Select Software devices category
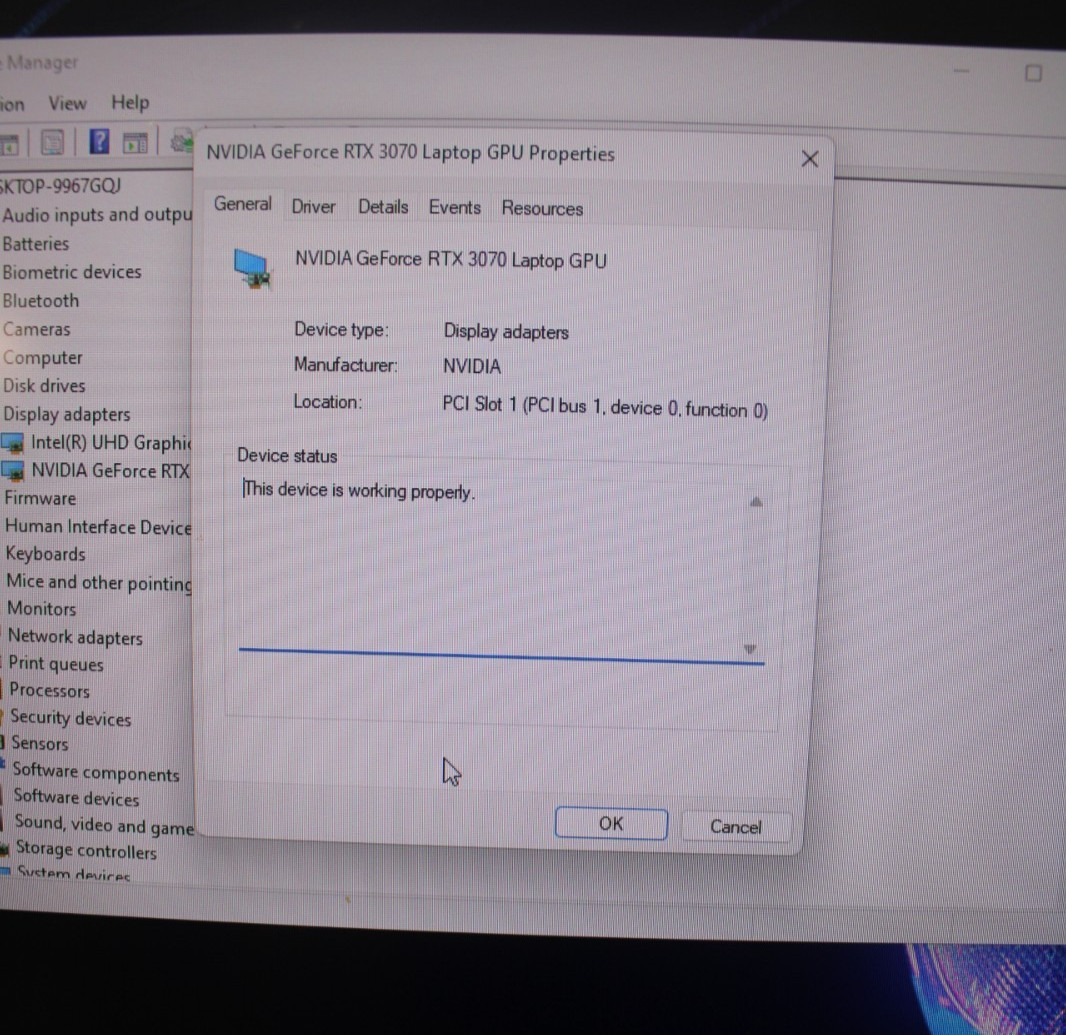 pos(76,798)
